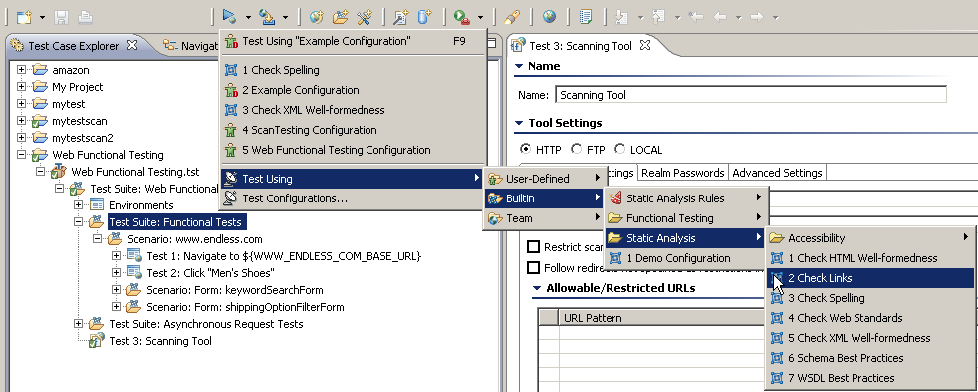Click the Print toolbar icon
This screenshot has width=978, height=392.
tap(85, 17)
